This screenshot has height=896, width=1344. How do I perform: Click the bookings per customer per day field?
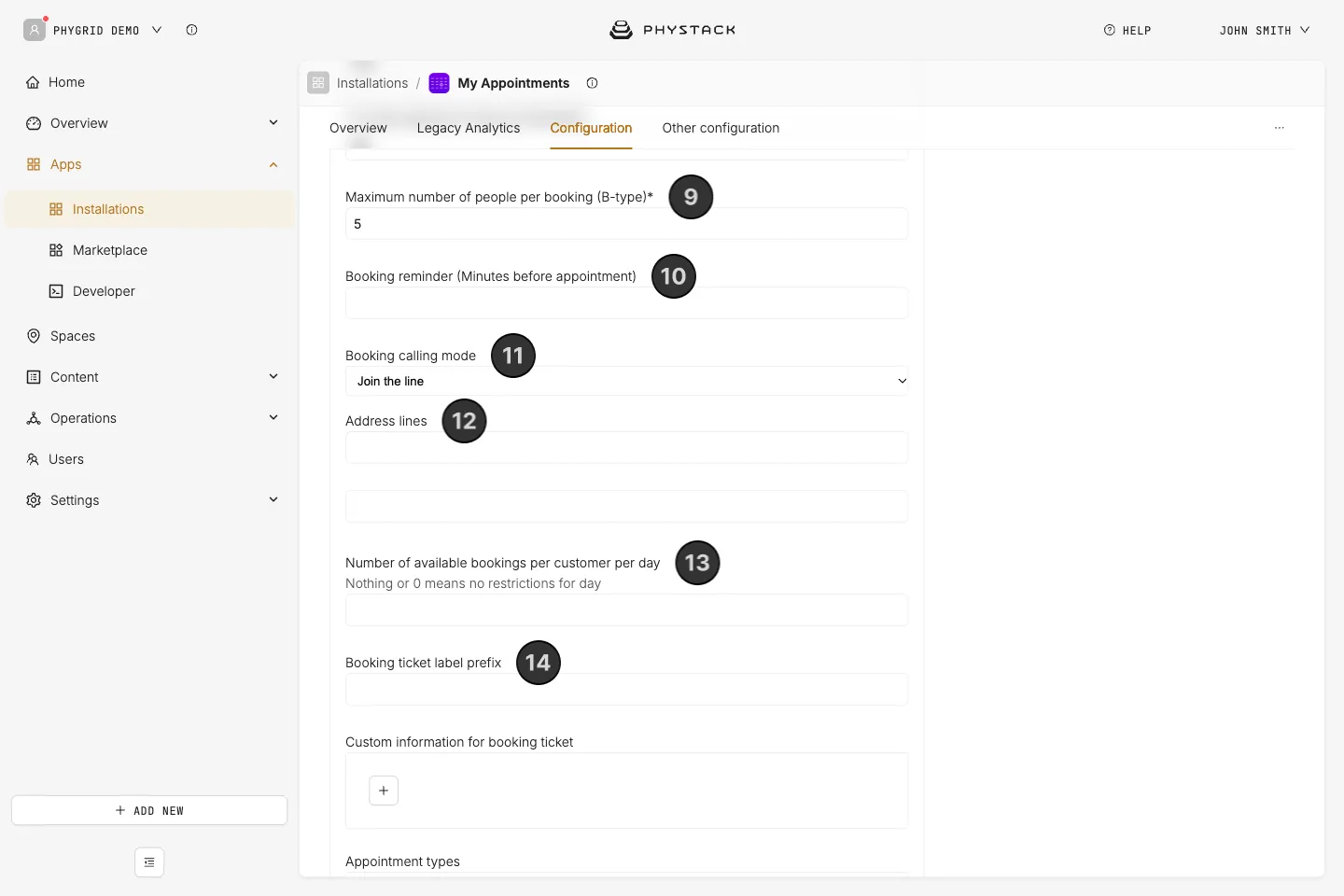pos(626,610)
